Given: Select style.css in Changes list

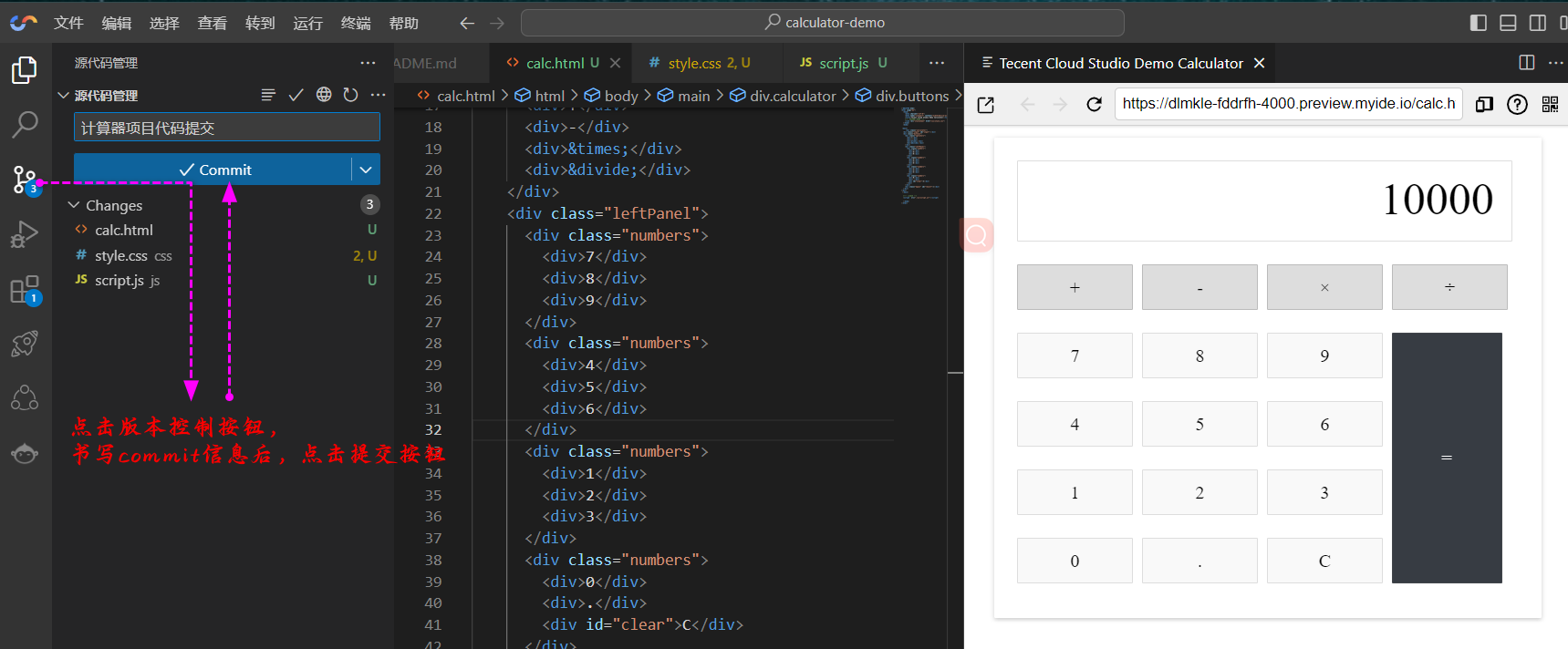Looking at the screenshot, I should pos(223,255).
